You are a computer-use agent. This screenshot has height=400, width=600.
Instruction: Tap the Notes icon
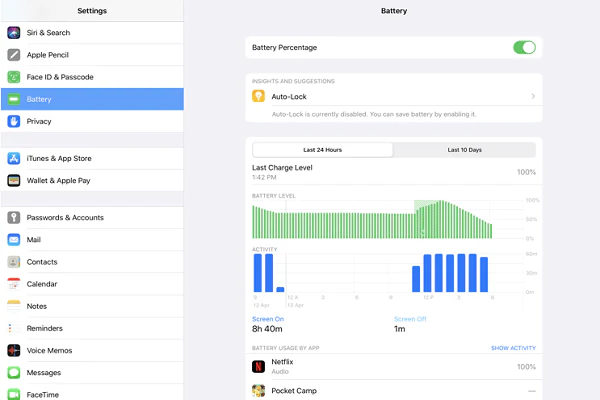[x=14, y=306]
